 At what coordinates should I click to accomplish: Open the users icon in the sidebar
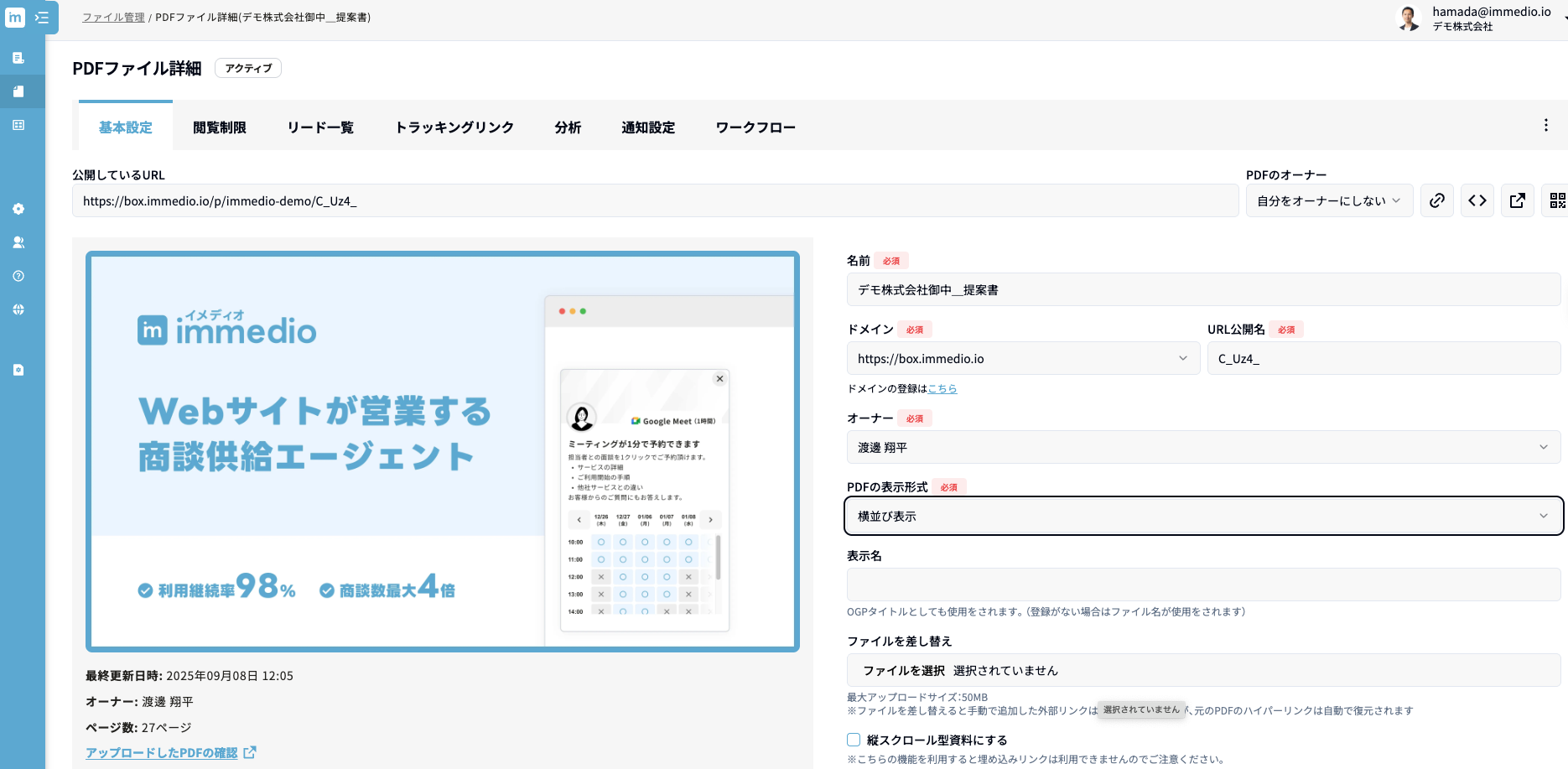[18, 242]
